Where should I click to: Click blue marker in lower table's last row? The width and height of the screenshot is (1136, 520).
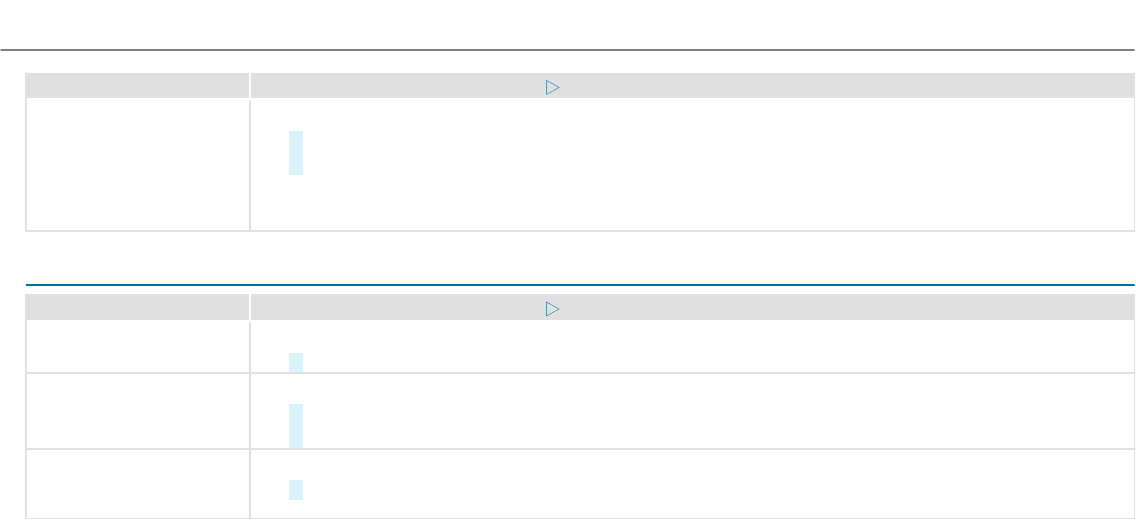tap(296, 489)
